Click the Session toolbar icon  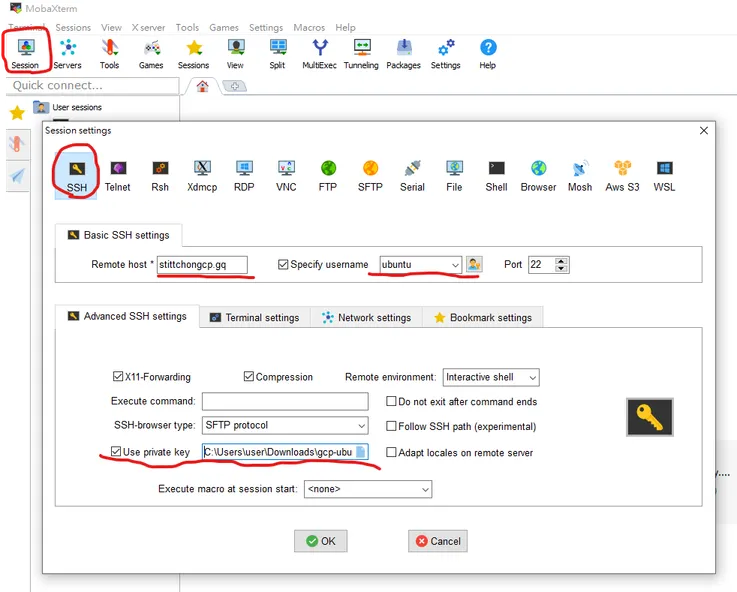[26, 54]
